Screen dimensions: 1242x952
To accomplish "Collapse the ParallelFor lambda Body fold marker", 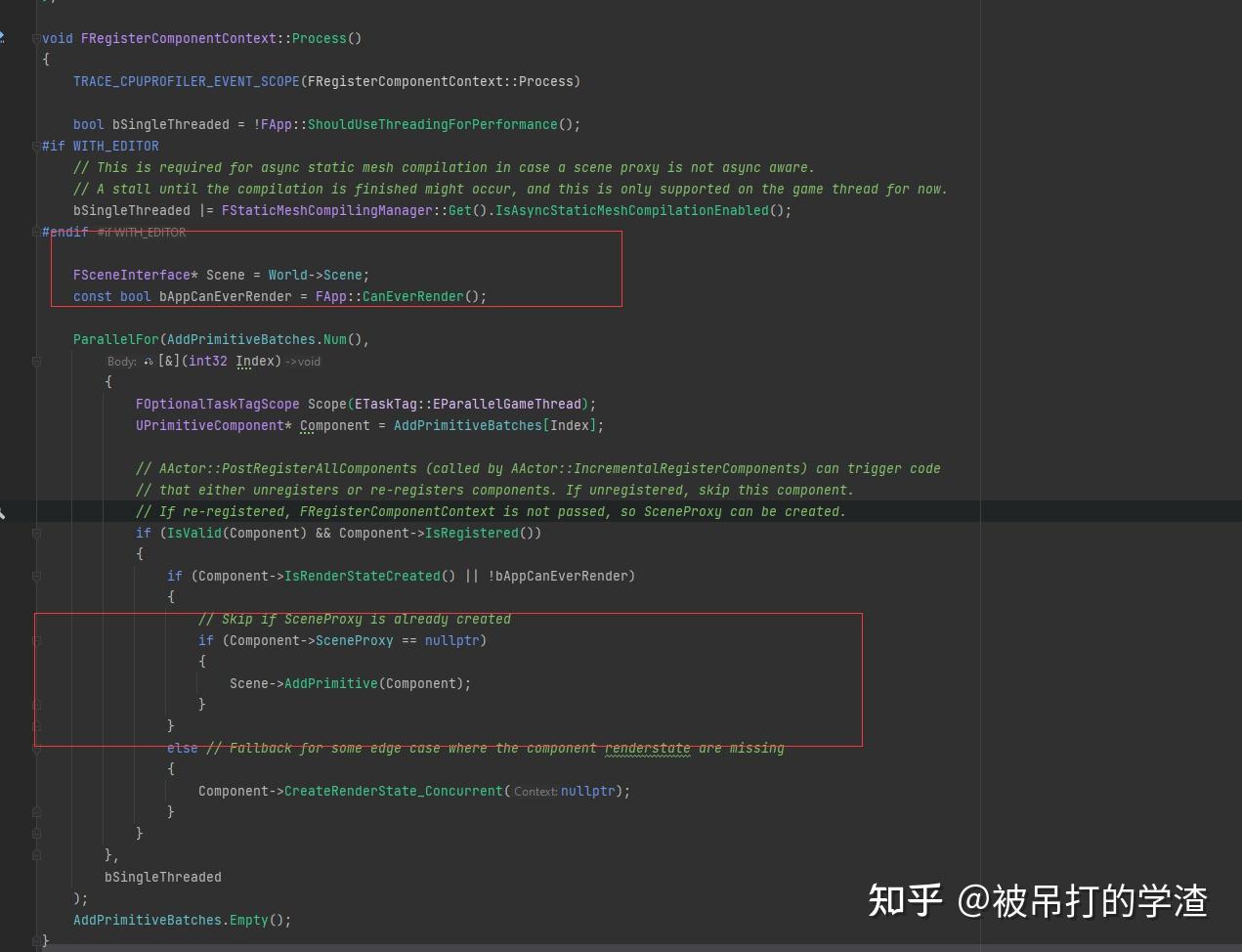I will pos(36,361).
